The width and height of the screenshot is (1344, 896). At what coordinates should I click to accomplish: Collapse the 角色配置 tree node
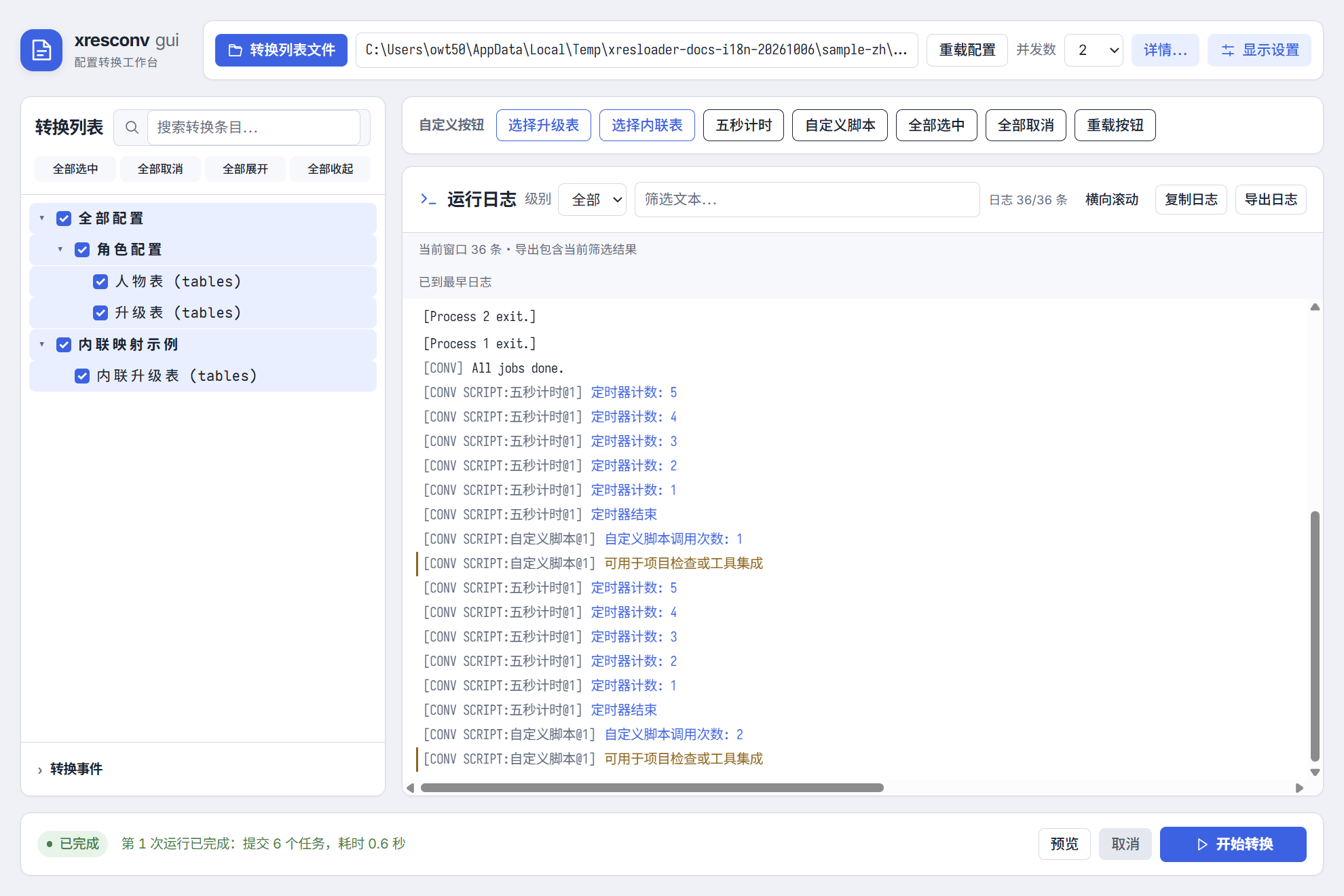click(60, 250)
